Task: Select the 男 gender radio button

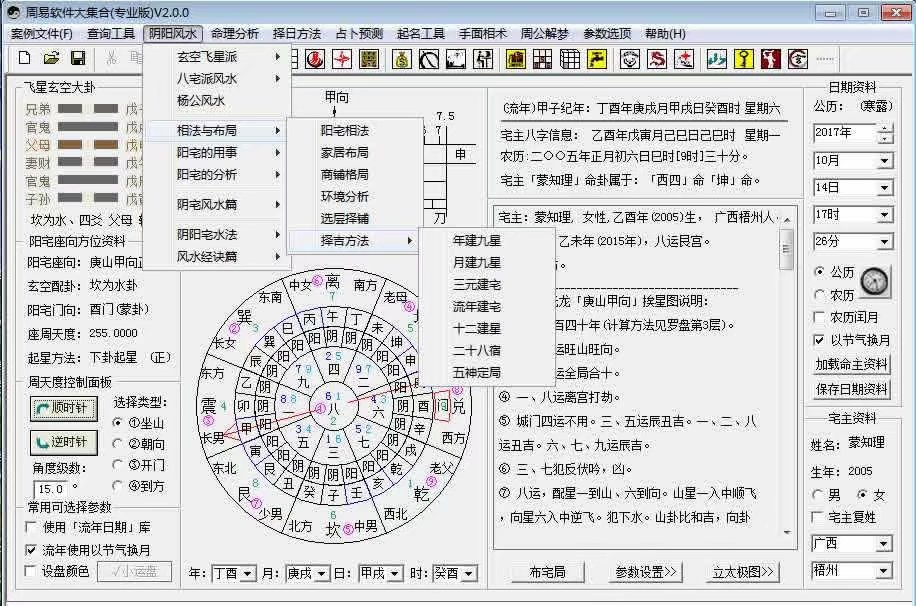Action: pos(820,495)
